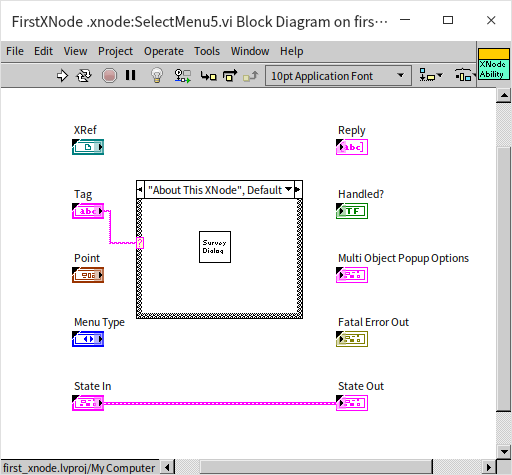Open the Tools menu
Viewport: 512px width, 475px height.
[x=207, y=51]
